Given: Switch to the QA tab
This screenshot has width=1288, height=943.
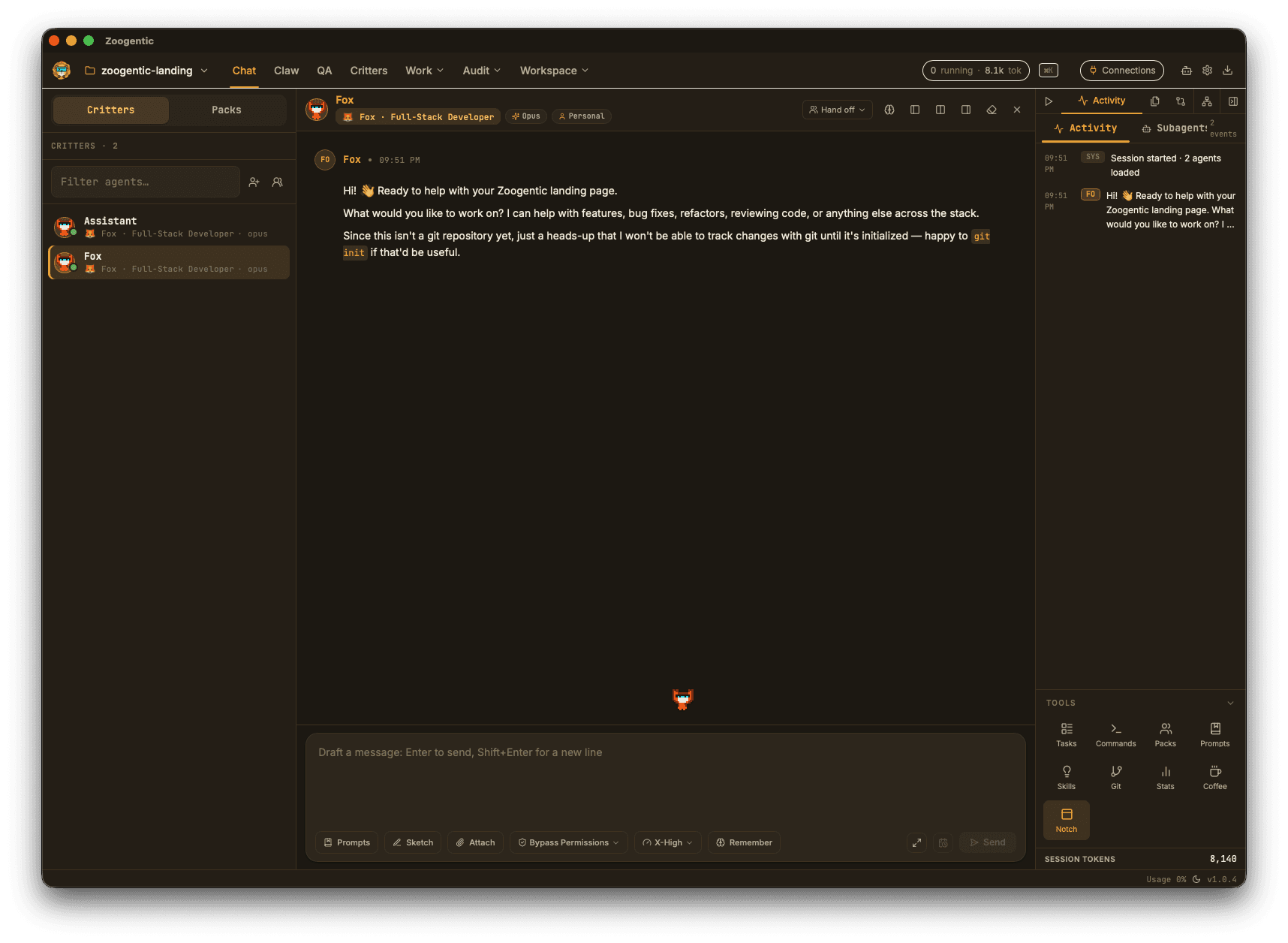Looking at the screenshot, I should coord(324,71).
